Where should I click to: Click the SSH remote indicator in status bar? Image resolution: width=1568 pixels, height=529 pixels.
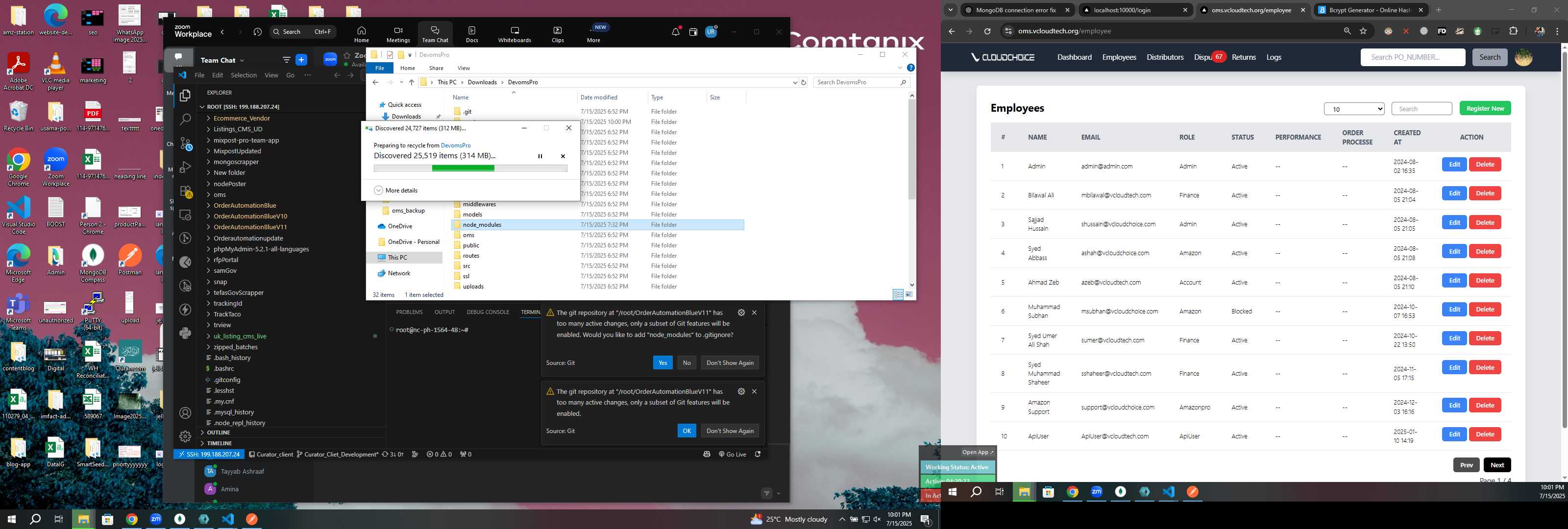pyautogui.click(x=209, y=454)
